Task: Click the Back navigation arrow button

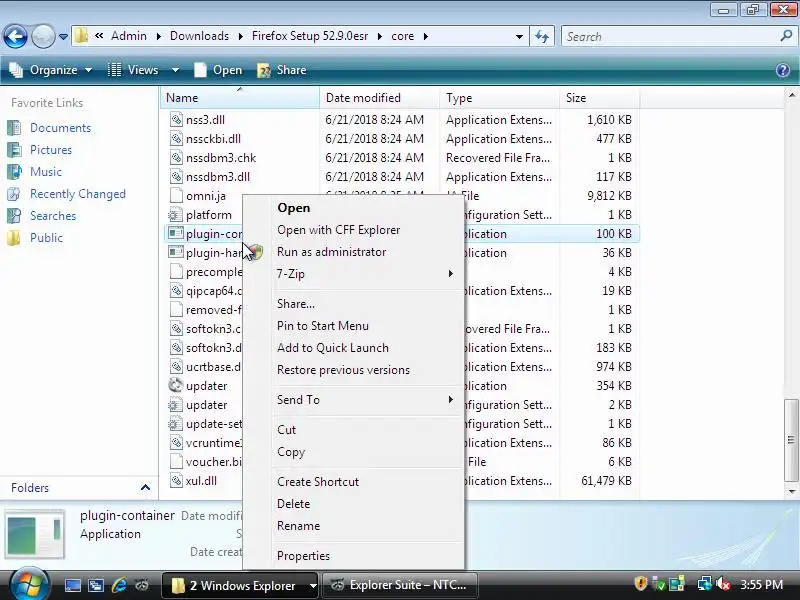Action: click(15, 36)
